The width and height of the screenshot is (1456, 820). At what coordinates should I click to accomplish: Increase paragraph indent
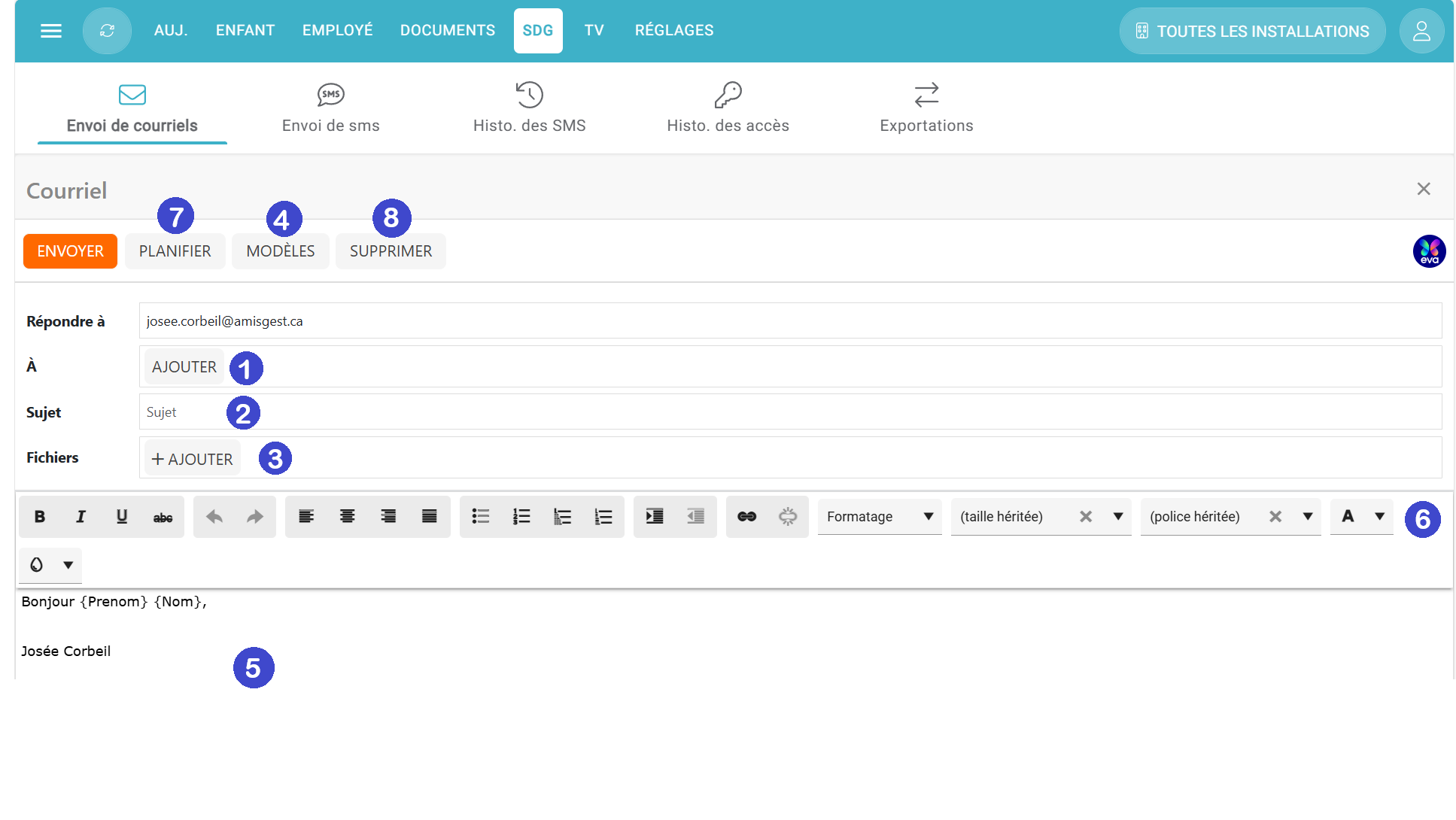(x=655, y=517)
